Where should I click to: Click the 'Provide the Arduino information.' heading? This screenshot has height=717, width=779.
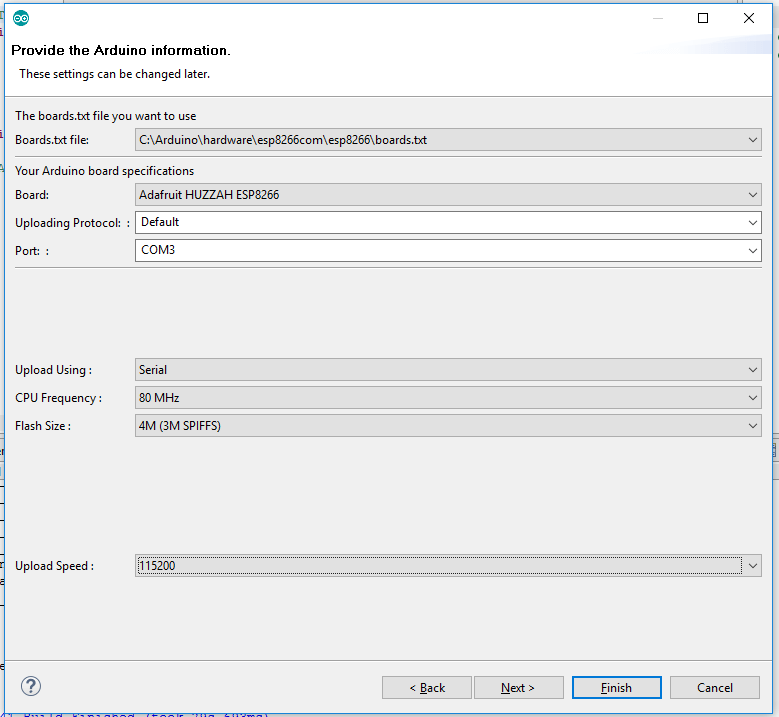tap(121, 50)
